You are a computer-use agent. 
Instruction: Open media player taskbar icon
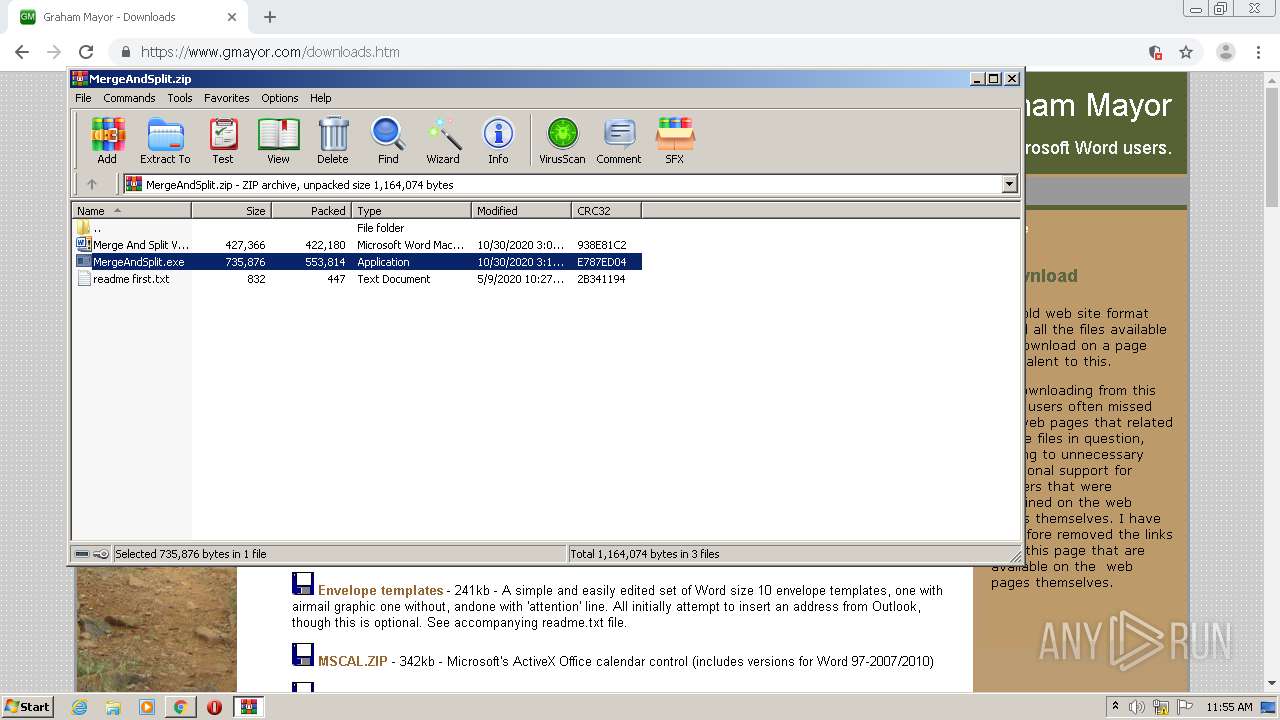pos(147,707)
